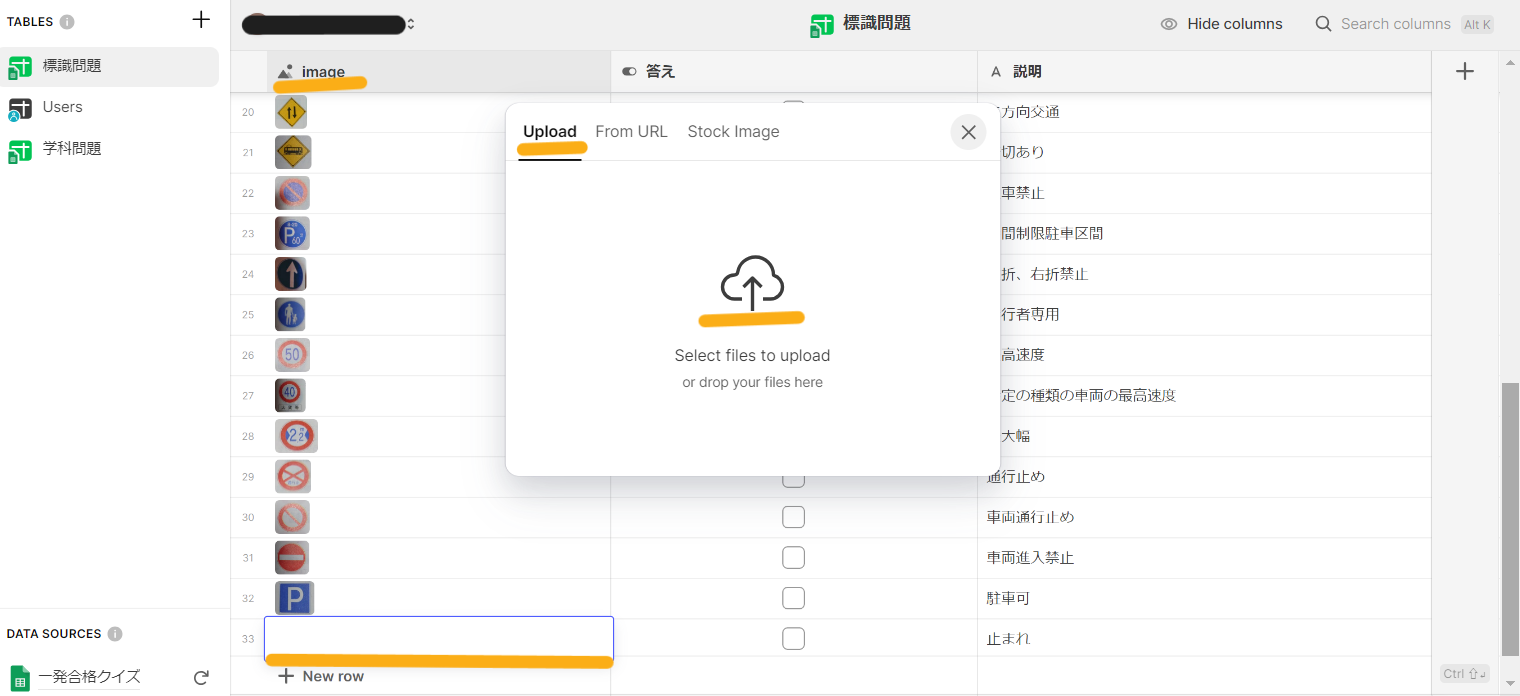Select the 最高速度 description cell

pyautogui.click(x=1204, y=355)
